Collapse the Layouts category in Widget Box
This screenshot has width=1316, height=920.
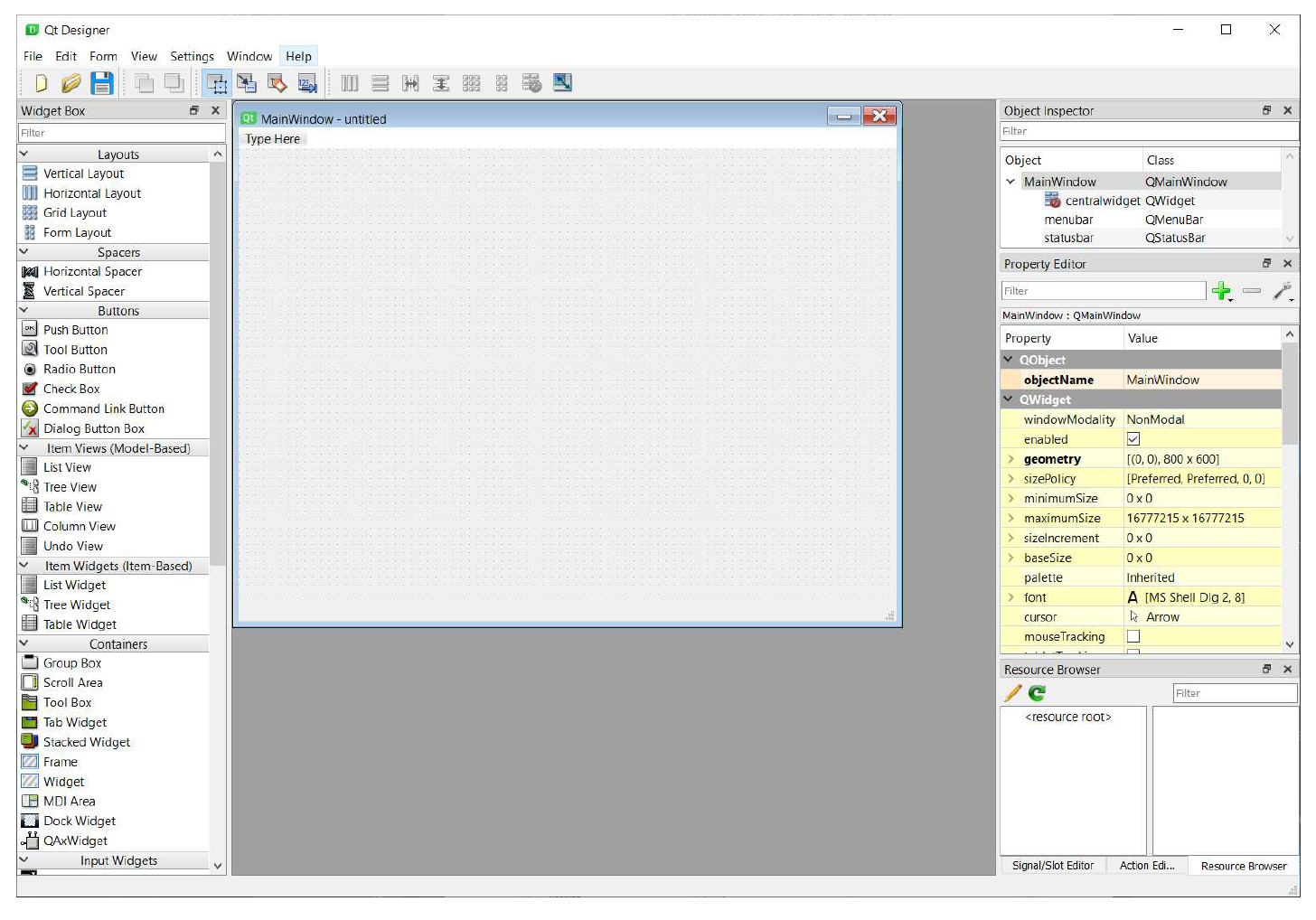pos(24,155)
